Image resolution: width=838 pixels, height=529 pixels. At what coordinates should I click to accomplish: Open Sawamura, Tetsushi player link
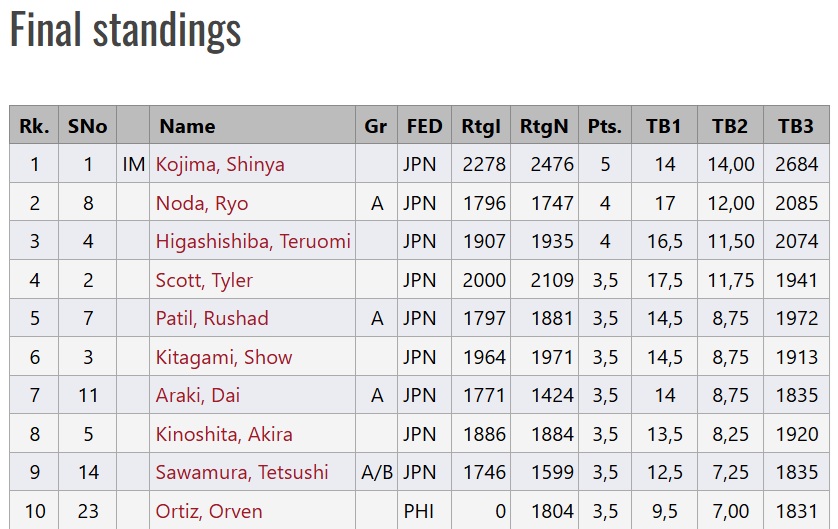pyautogui.click(x=242, y=472)
